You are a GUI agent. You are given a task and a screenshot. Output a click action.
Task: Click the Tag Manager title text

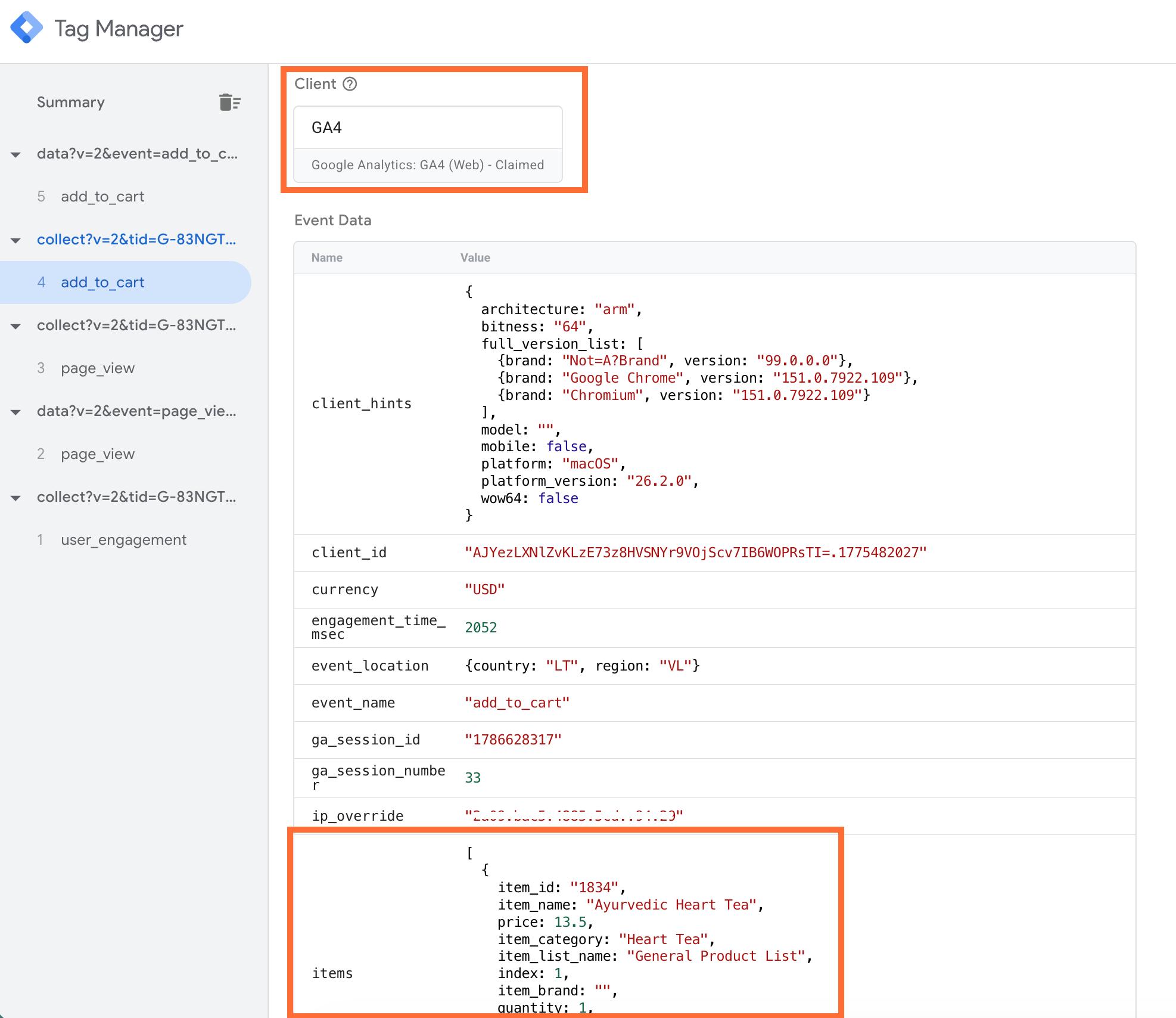[x=119, y=29]
